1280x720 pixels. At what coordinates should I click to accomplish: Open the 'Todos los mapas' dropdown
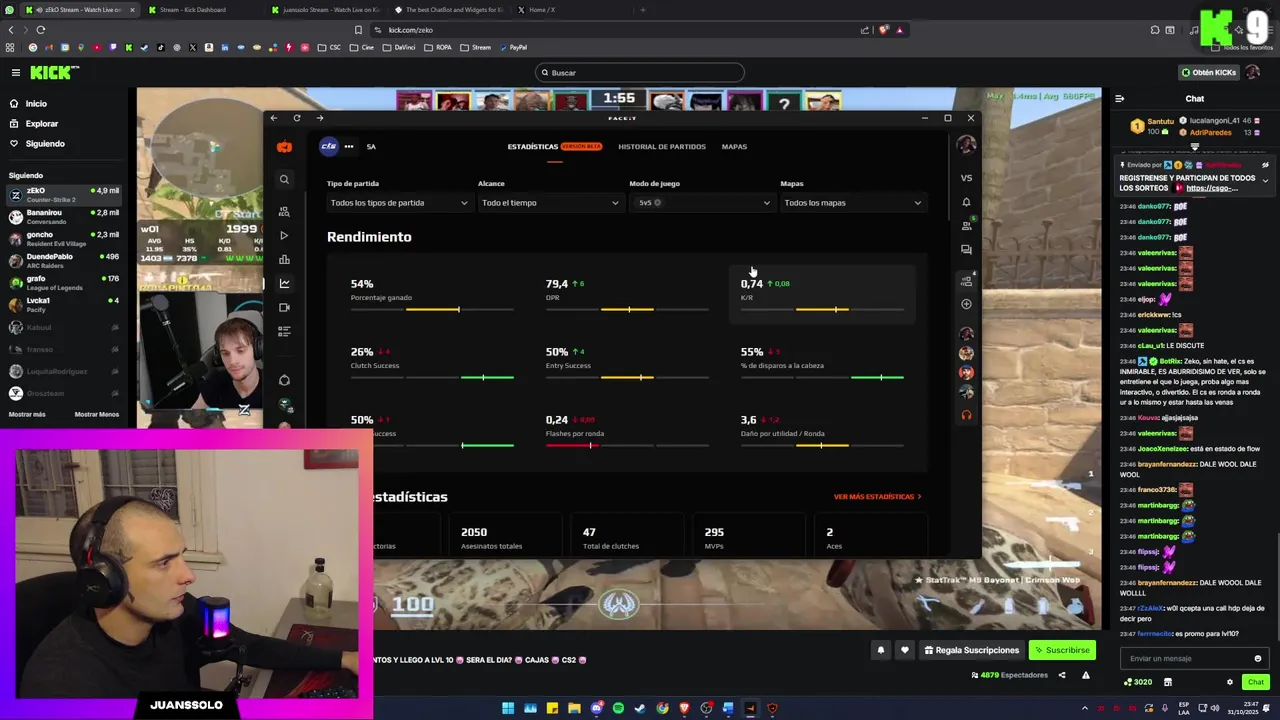click(x=852, y=203)
